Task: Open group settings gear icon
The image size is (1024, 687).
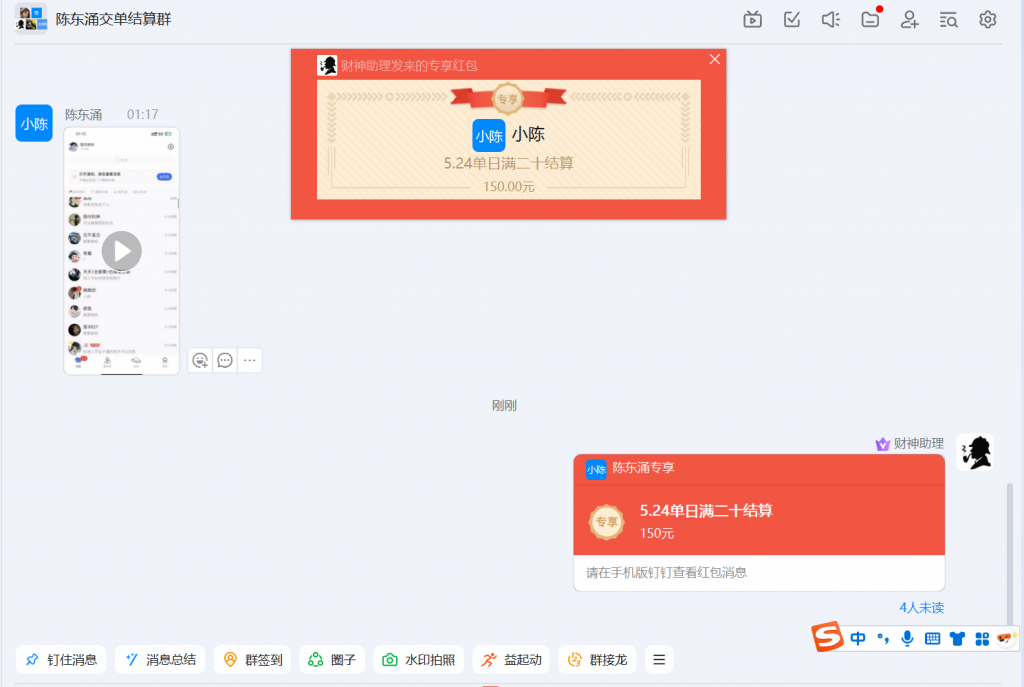Action: 988,19
